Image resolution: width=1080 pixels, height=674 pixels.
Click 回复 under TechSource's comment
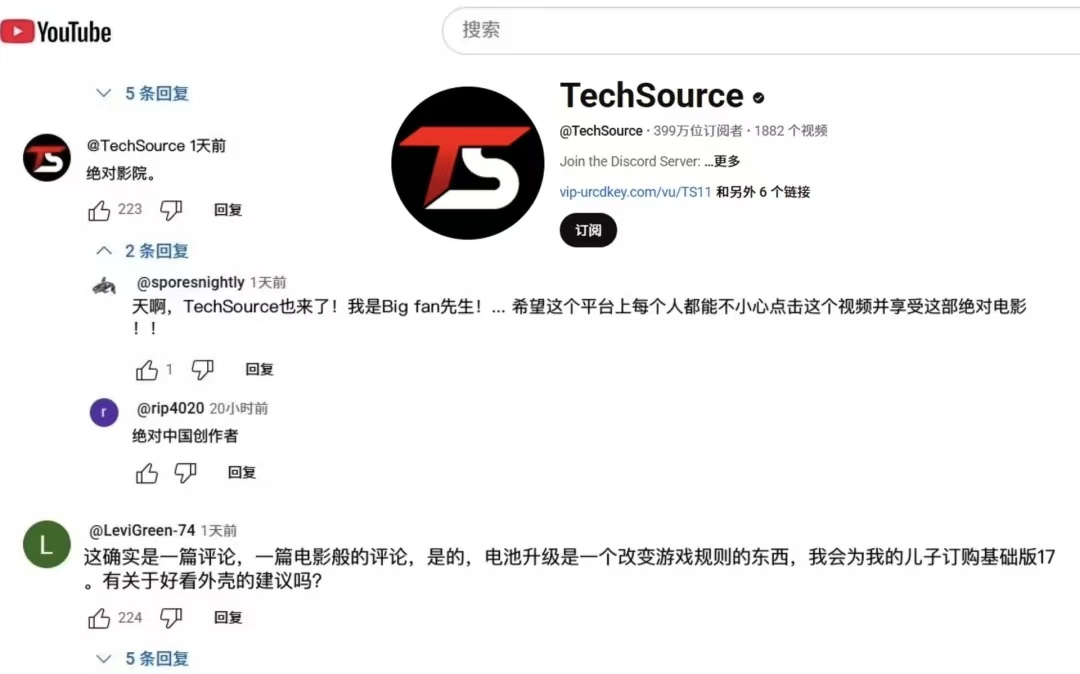pos(228,210)
